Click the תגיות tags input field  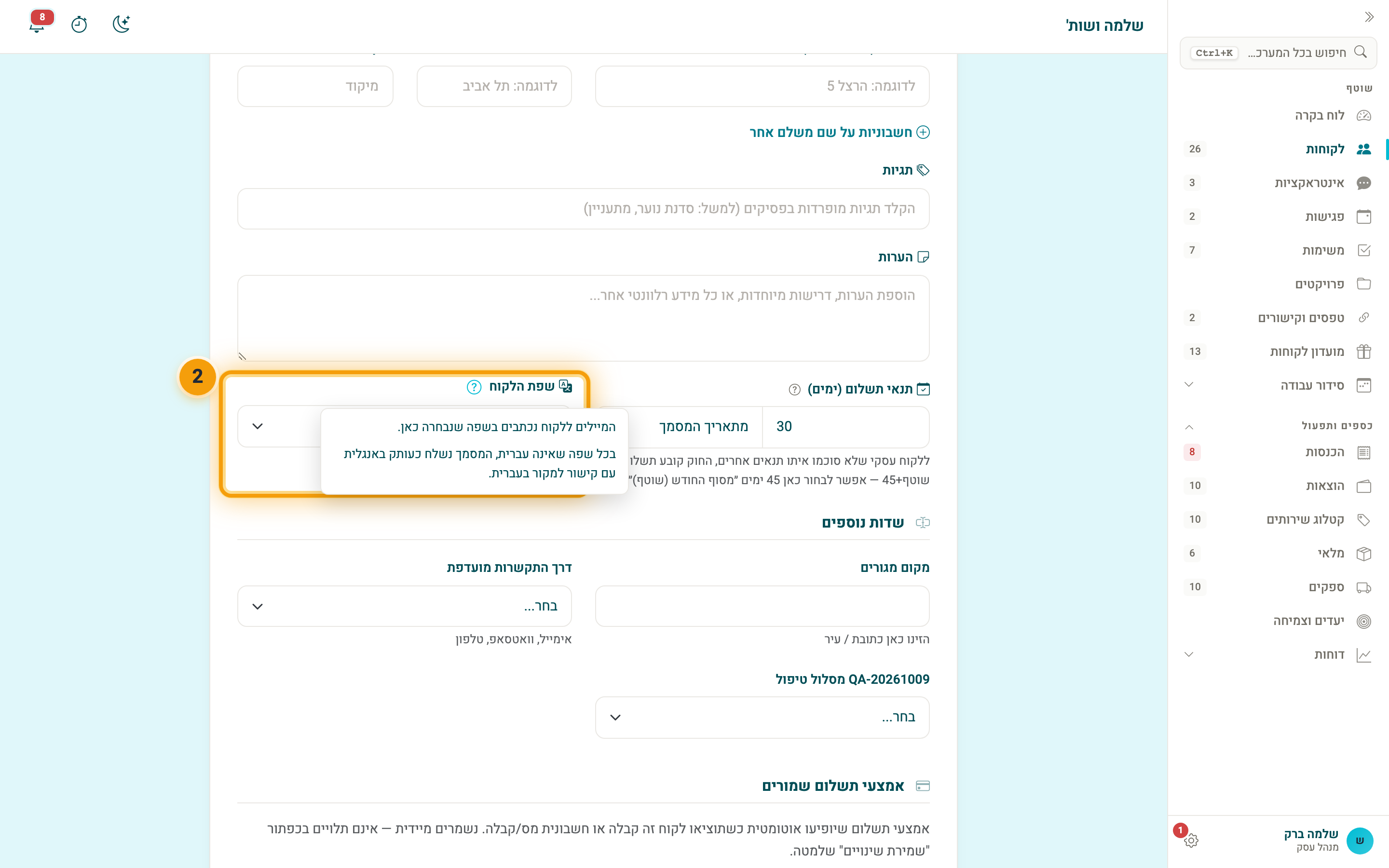[583, 209]
